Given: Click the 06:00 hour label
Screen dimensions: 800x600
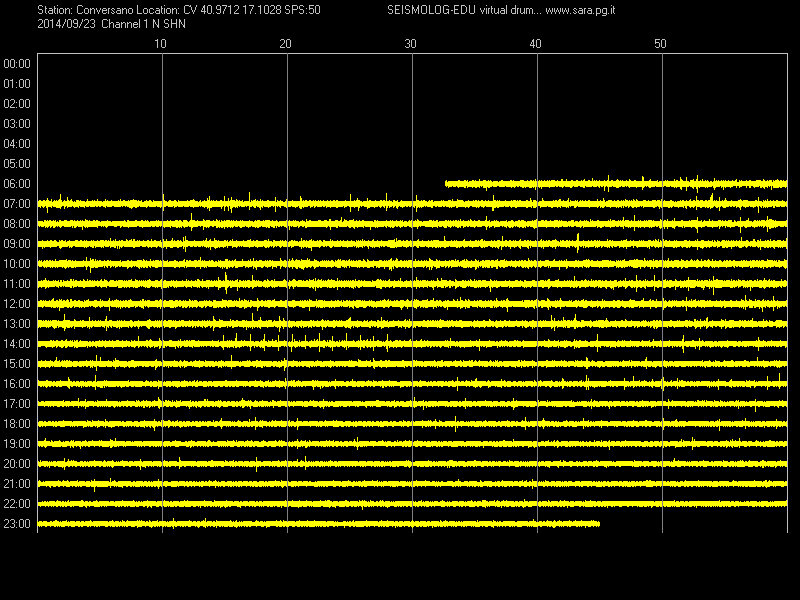Looking at the screenshot, I should (17, 184).
